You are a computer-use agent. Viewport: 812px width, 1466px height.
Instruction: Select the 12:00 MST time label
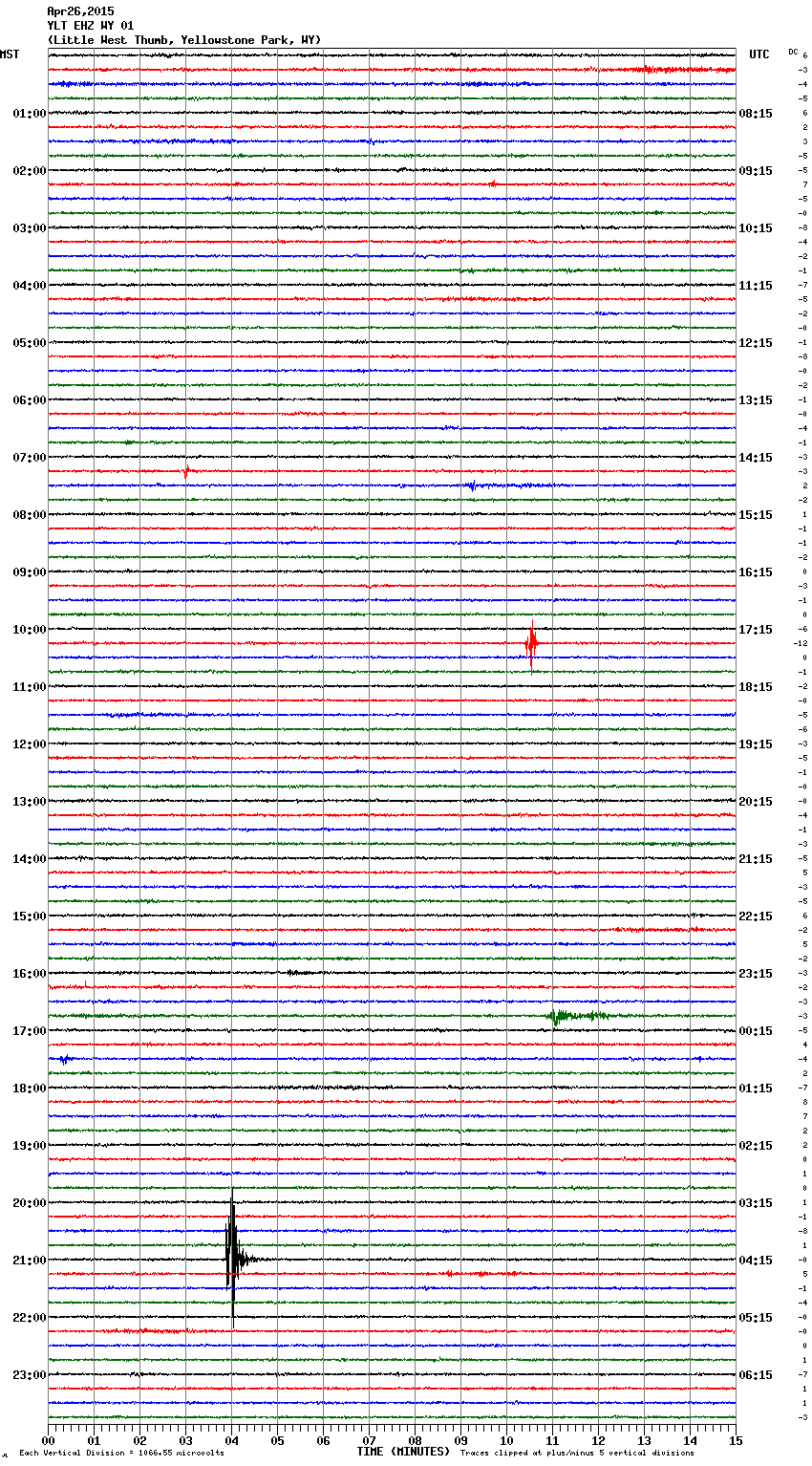tap(30, 744)
